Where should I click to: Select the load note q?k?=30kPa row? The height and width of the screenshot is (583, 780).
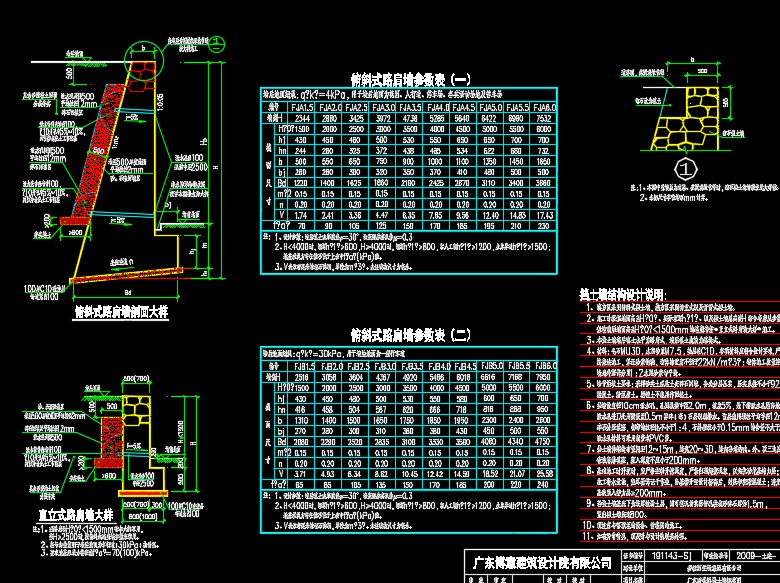pos(409,354)
